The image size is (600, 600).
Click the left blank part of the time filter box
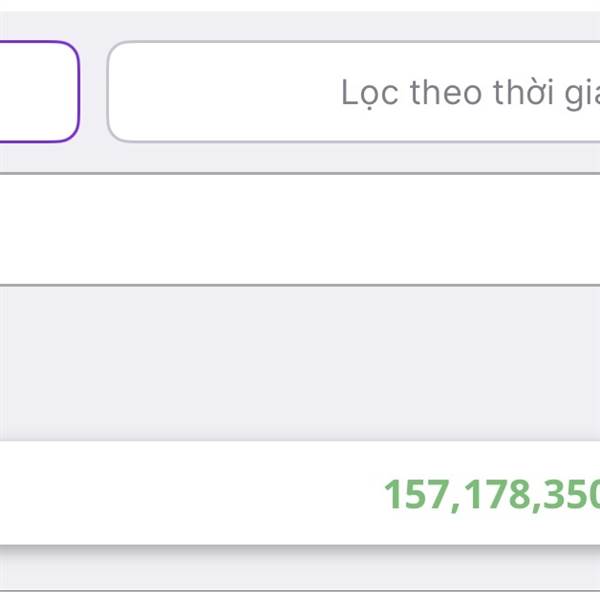[222, 92]
